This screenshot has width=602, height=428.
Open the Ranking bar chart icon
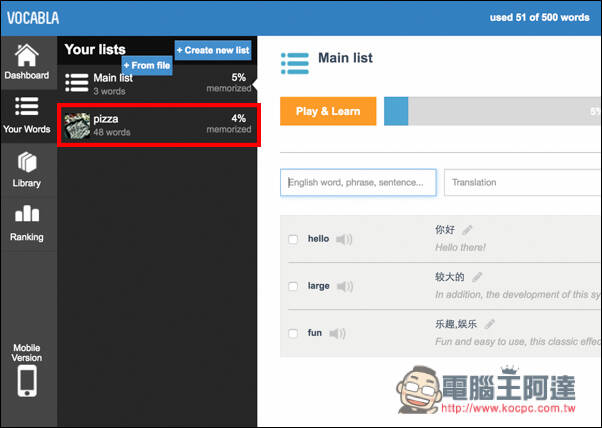(x=27, y=213)
